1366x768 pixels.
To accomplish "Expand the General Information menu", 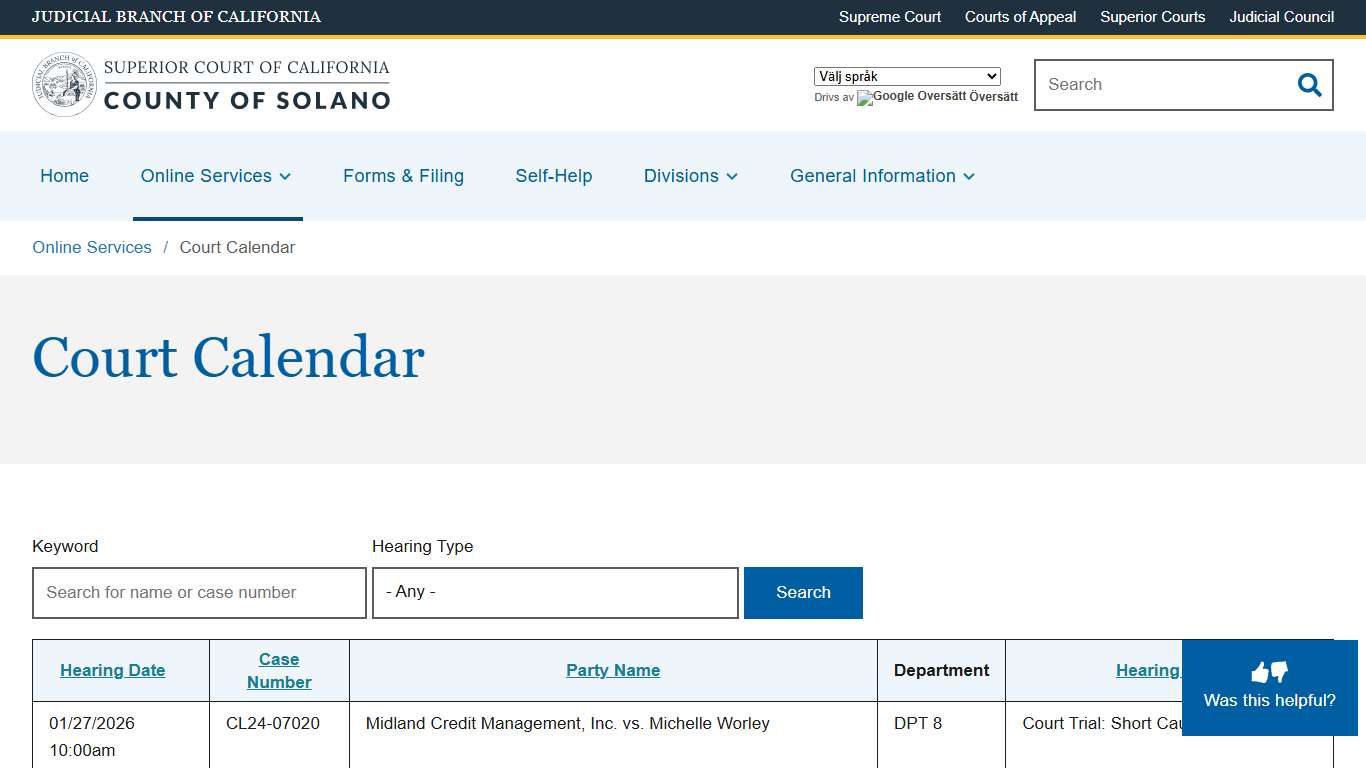I will tap(881, 176).
